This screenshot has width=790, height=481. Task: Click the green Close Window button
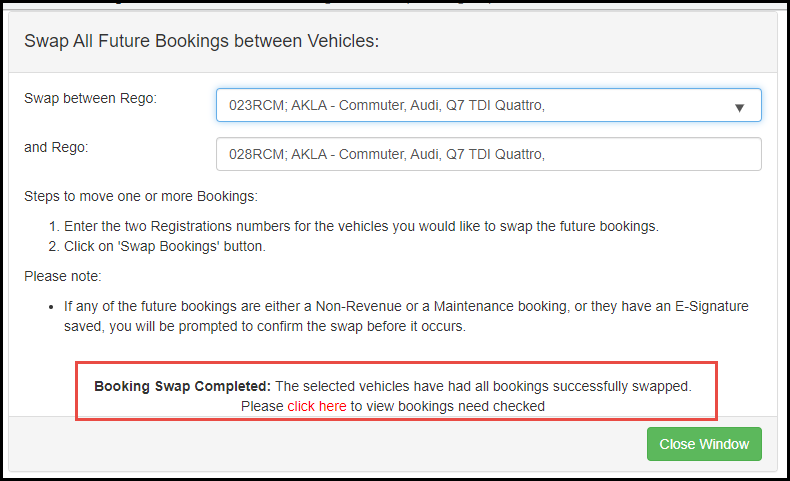pos(704,444)
